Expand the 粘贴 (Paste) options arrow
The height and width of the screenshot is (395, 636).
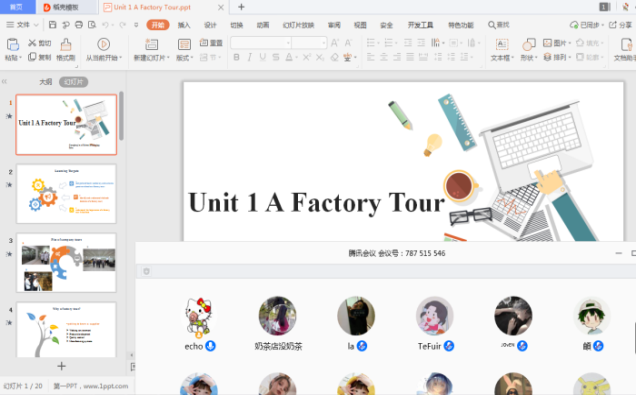pyautogui.click(x=20, y=58)
